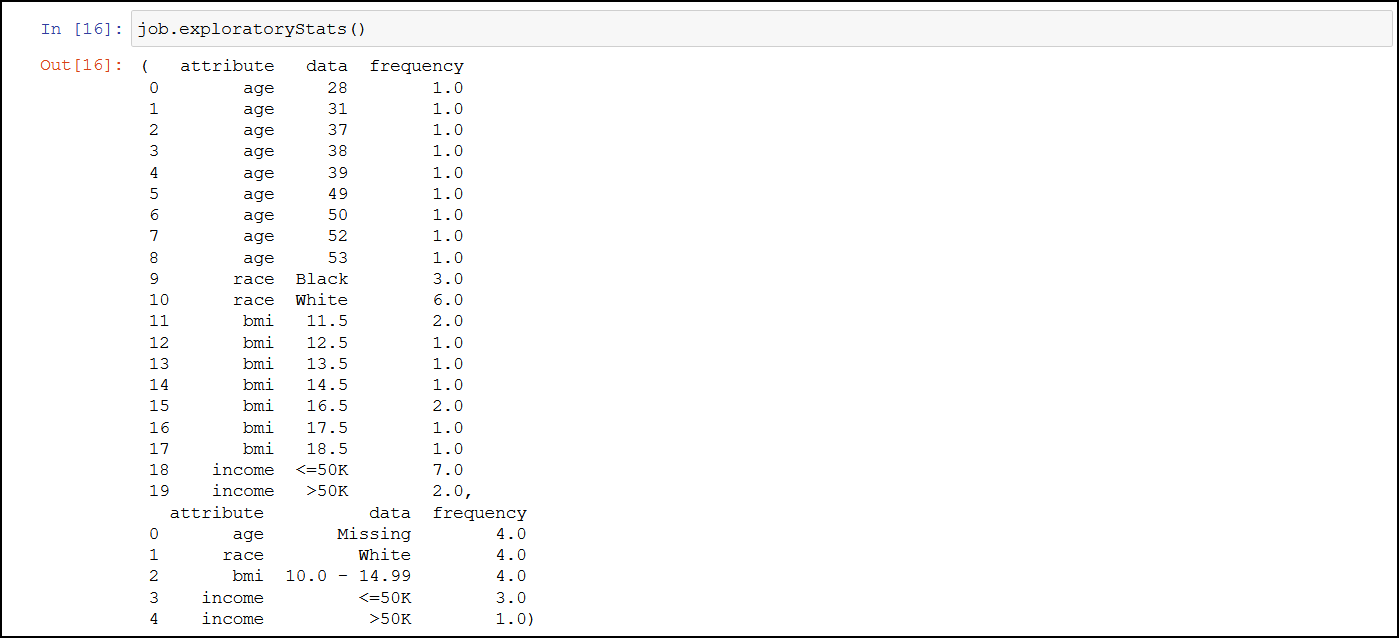Click the data column header text
The image size is (1399, 638).
326,65
